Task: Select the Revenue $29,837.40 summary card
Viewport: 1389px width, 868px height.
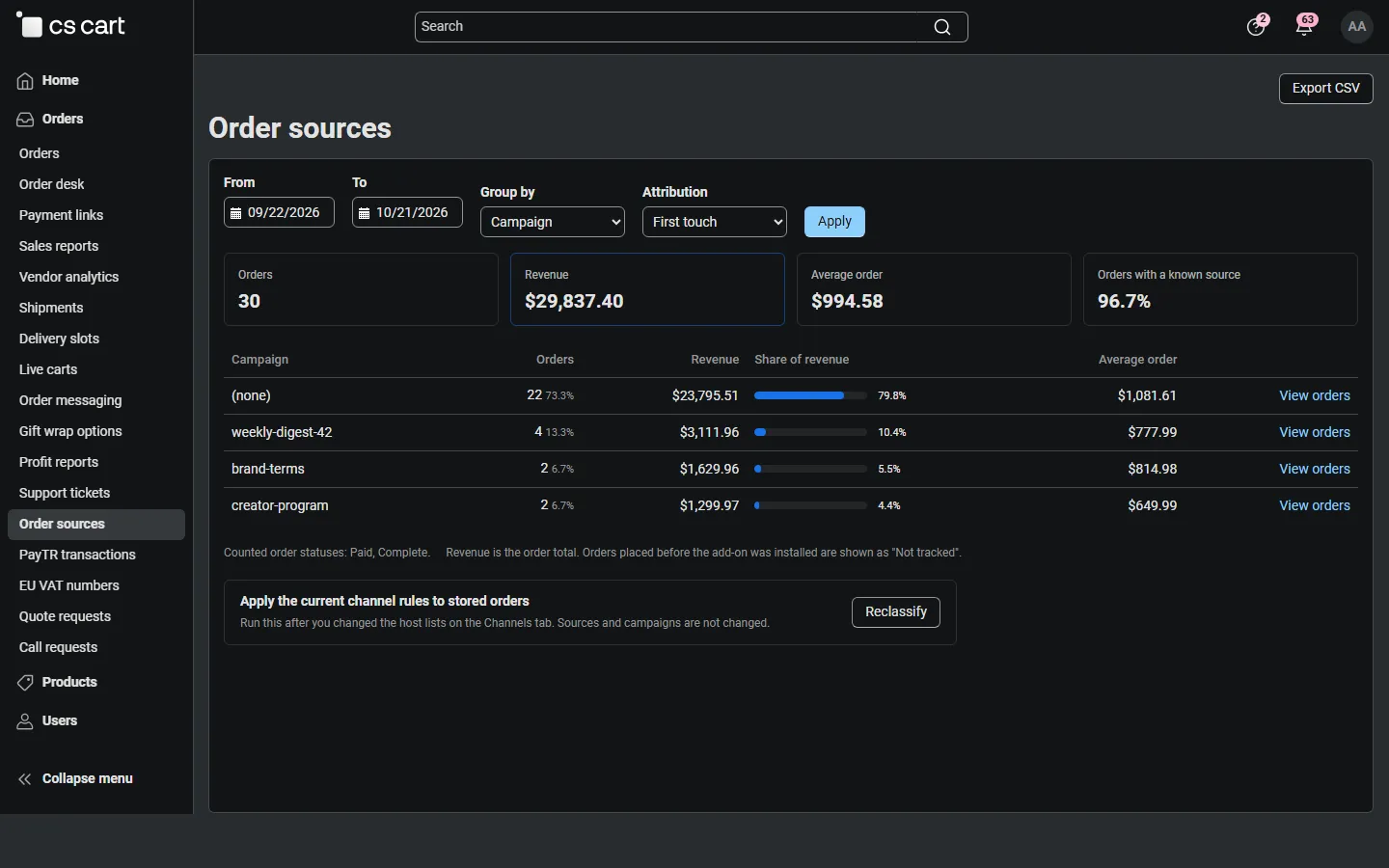Action: click(647, 289)
